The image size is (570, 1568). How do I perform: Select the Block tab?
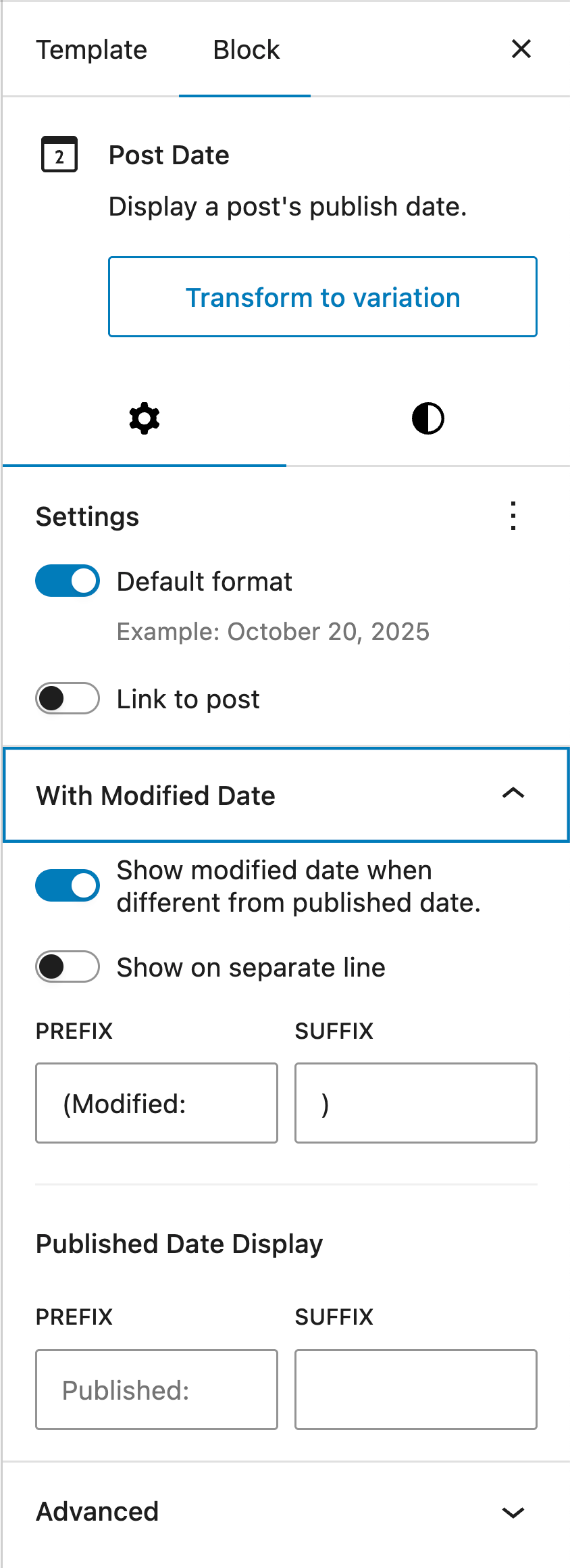[245, 49]
